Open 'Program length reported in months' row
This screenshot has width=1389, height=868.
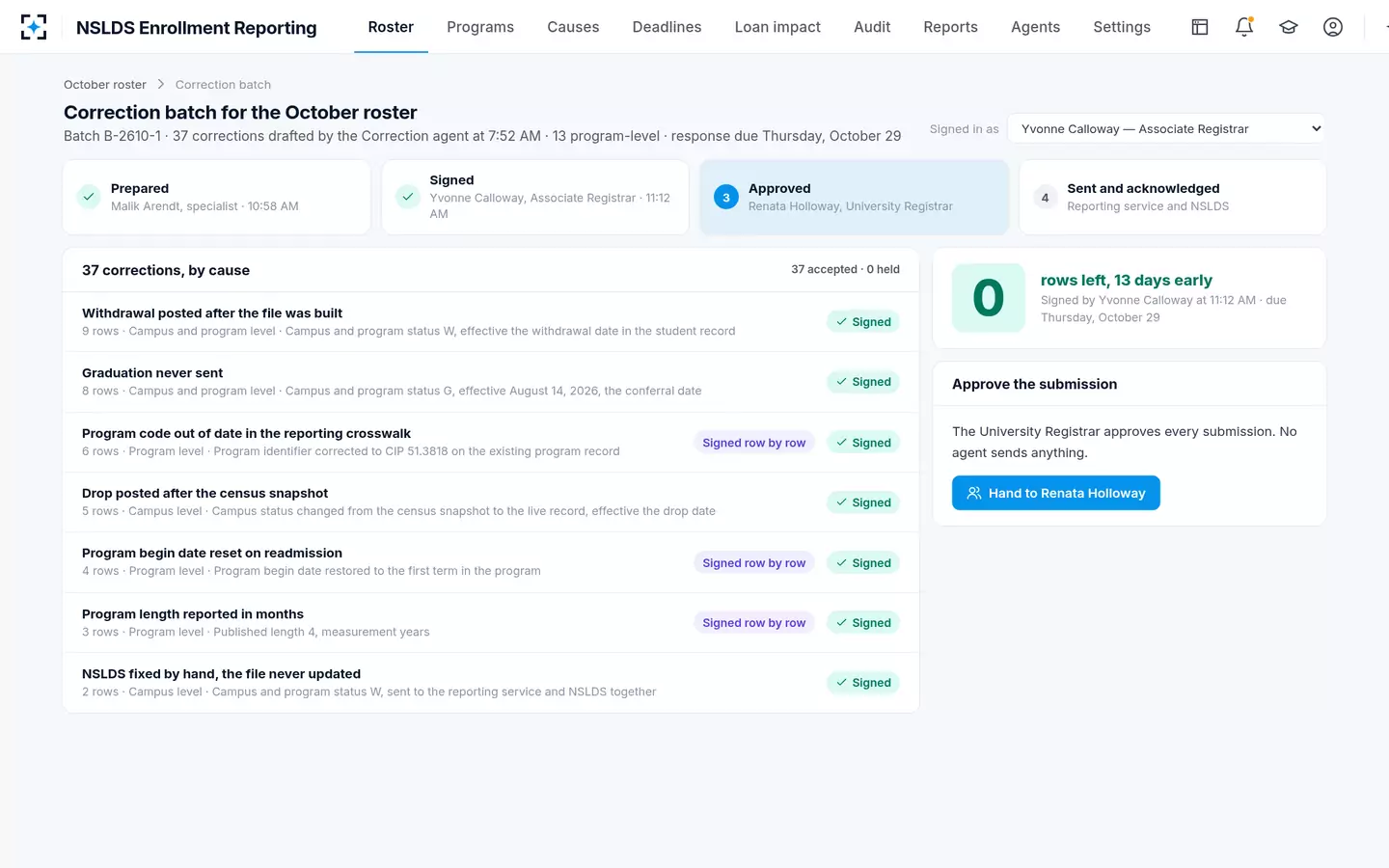(491, 623)
